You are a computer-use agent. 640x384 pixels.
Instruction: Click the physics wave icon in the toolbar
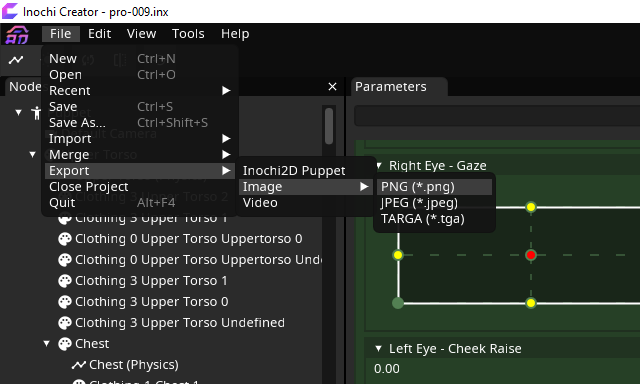pos(16,60)
